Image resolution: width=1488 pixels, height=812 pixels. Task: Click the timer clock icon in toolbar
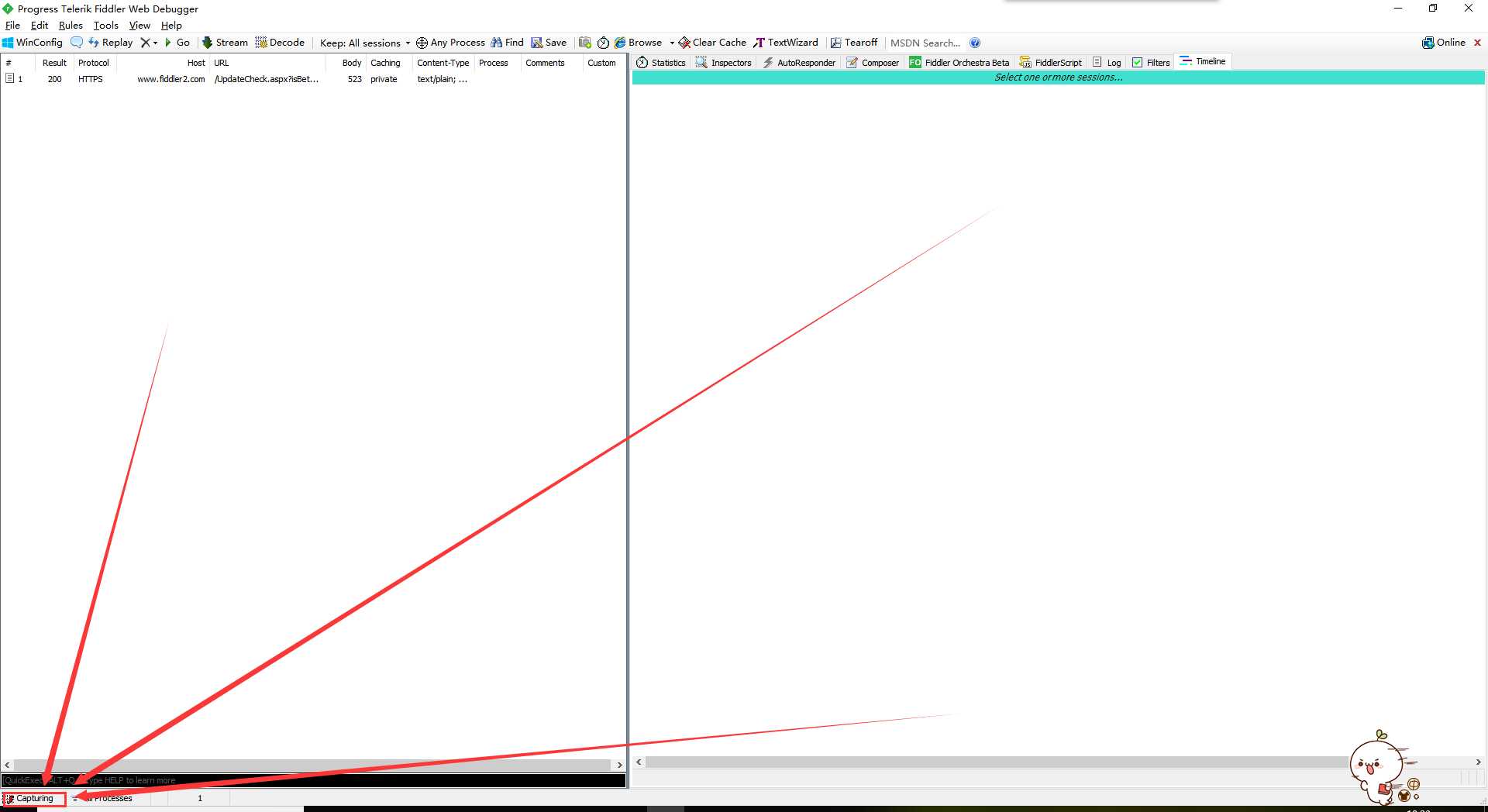click(x=603, y=43)
